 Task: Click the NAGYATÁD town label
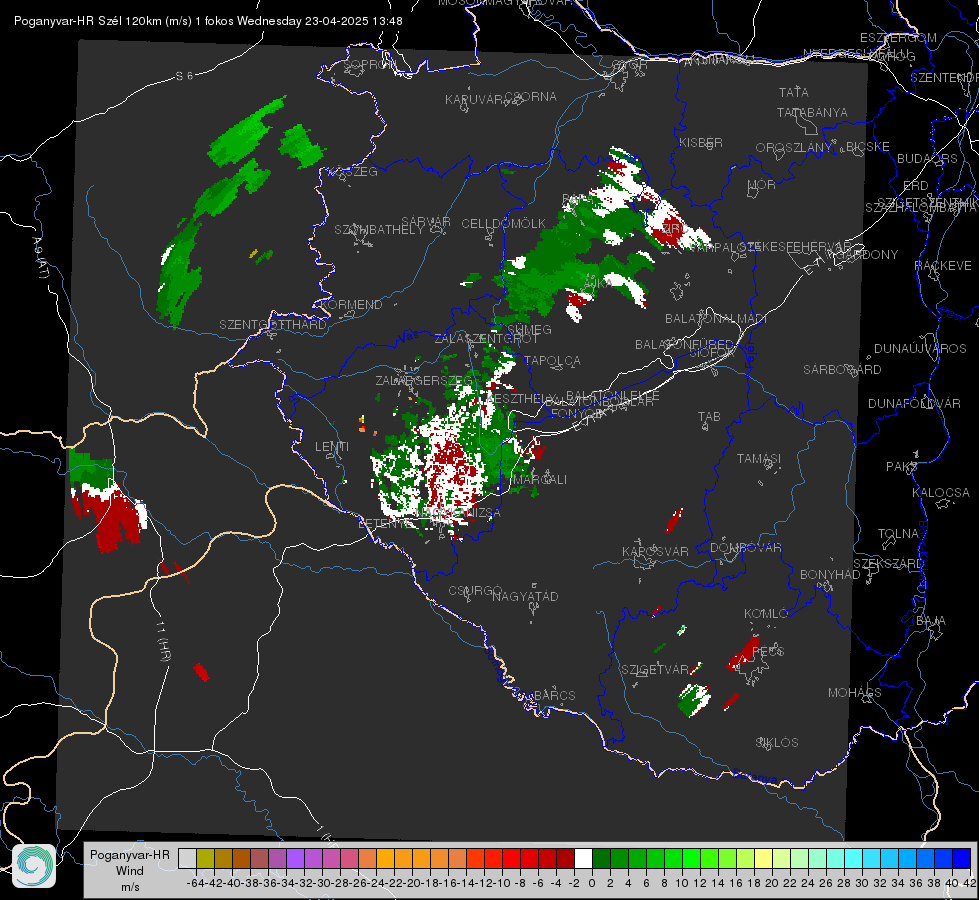click(x=525, y=596)
